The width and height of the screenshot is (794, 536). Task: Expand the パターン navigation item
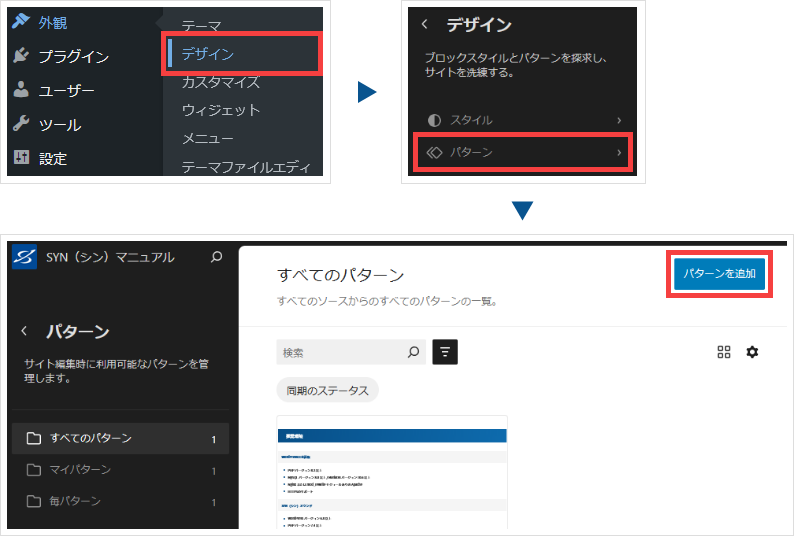coord(519,152)
